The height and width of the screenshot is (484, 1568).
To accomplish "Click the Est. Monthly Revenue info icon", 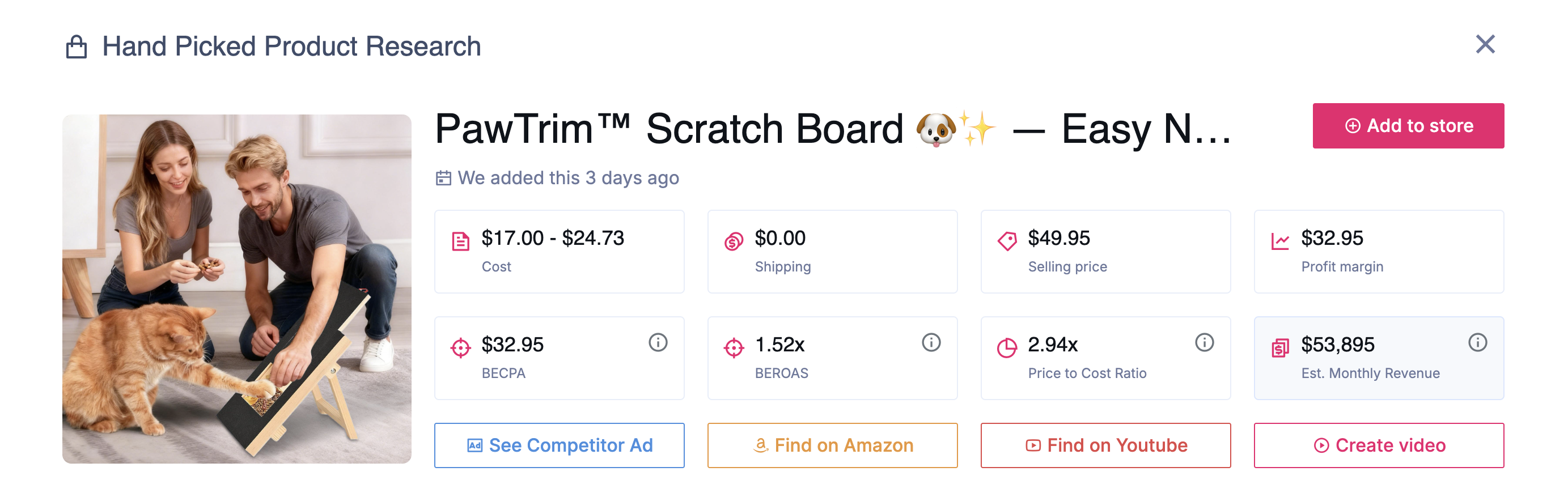I will pyautogui.click(x=1477, y=343).
